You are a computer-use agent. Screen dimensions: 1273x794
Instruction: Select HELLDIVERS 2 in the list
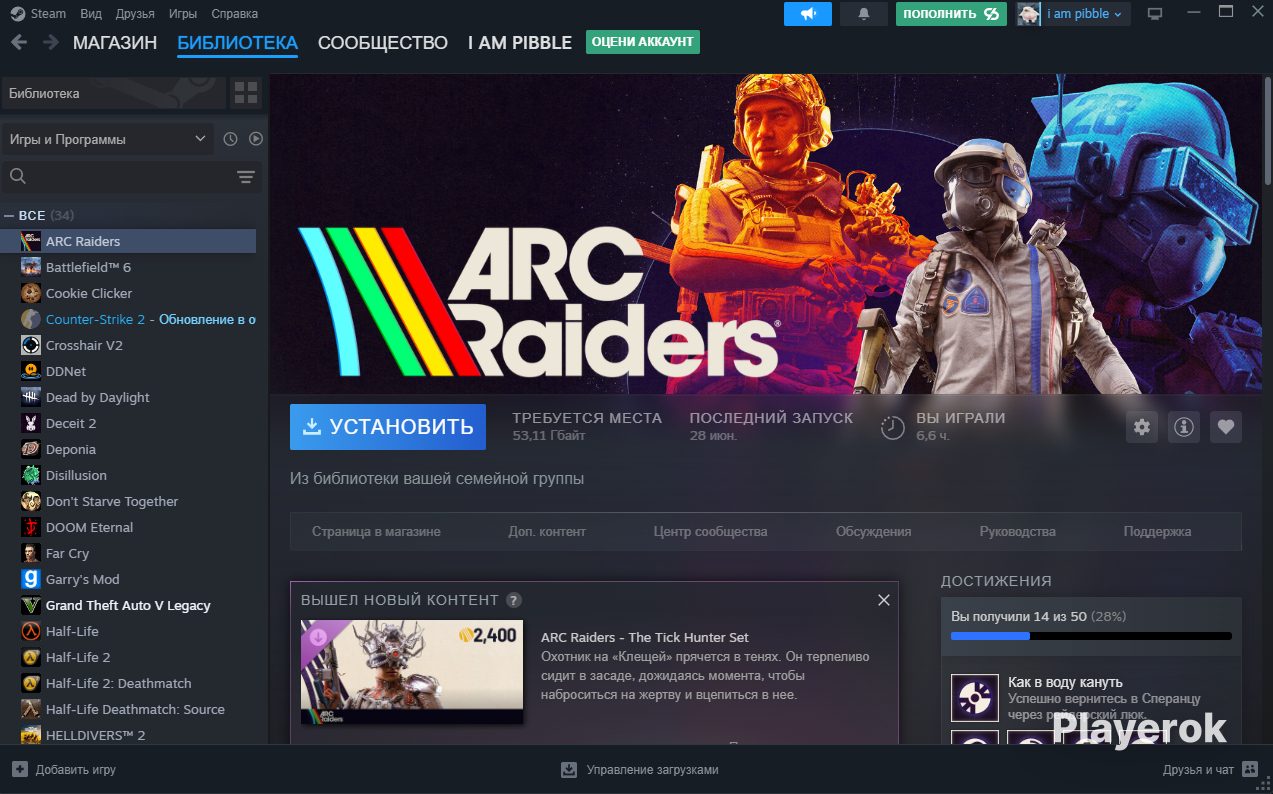(x=128, y=735)
